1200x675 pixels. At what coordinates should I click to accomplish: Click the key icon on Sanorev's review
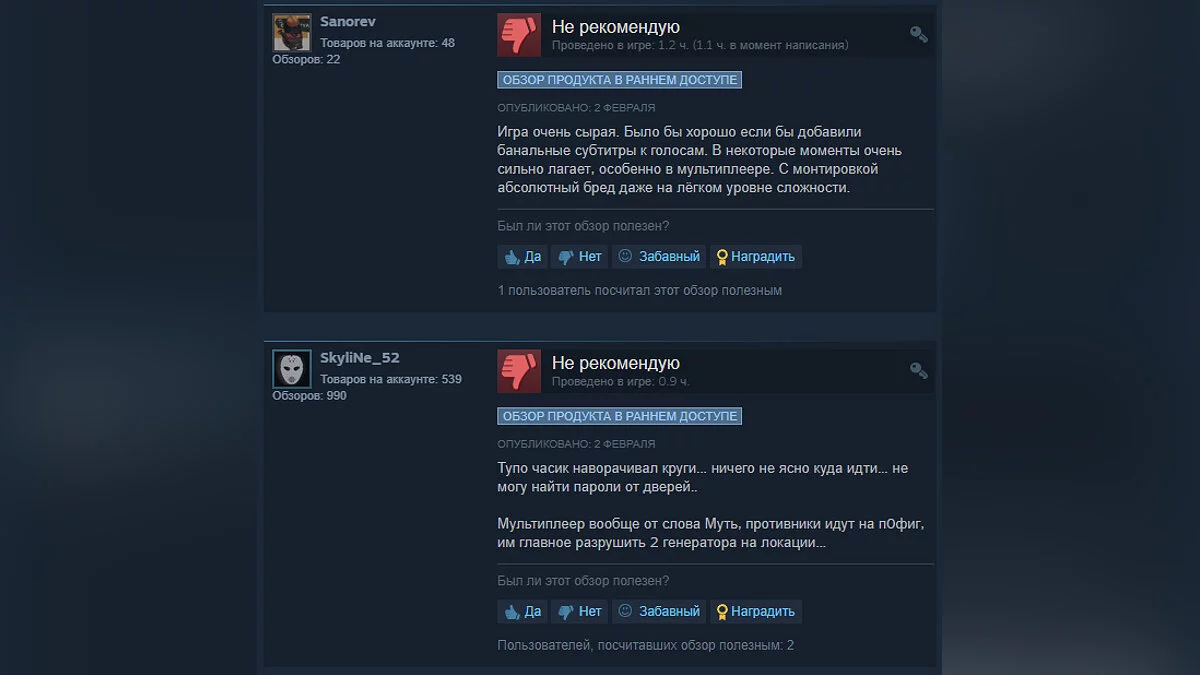[919, 35]
